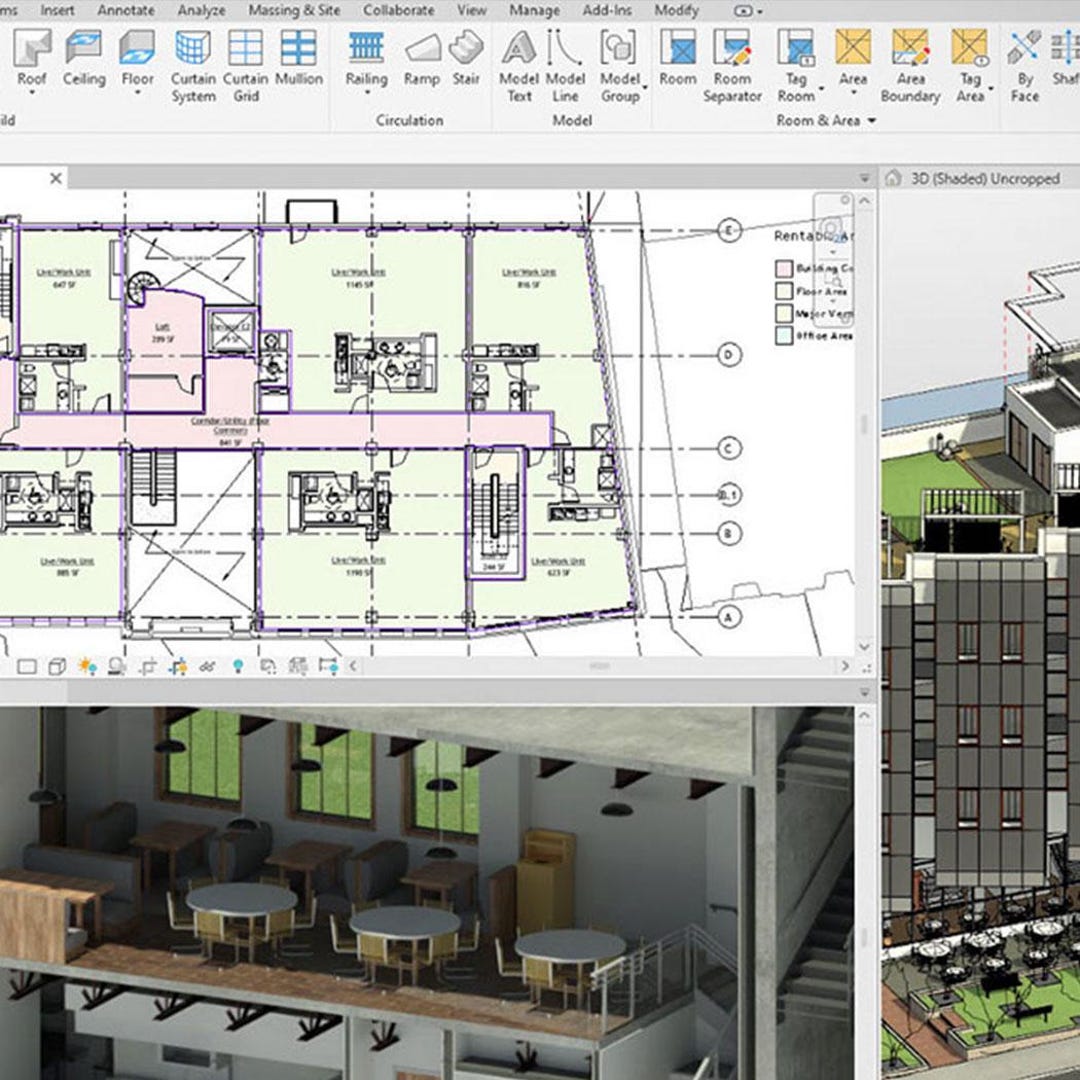Choose the Curtain Grid tool
Viewport: 1080px width, 1080px height.
[x=246, y=66]
